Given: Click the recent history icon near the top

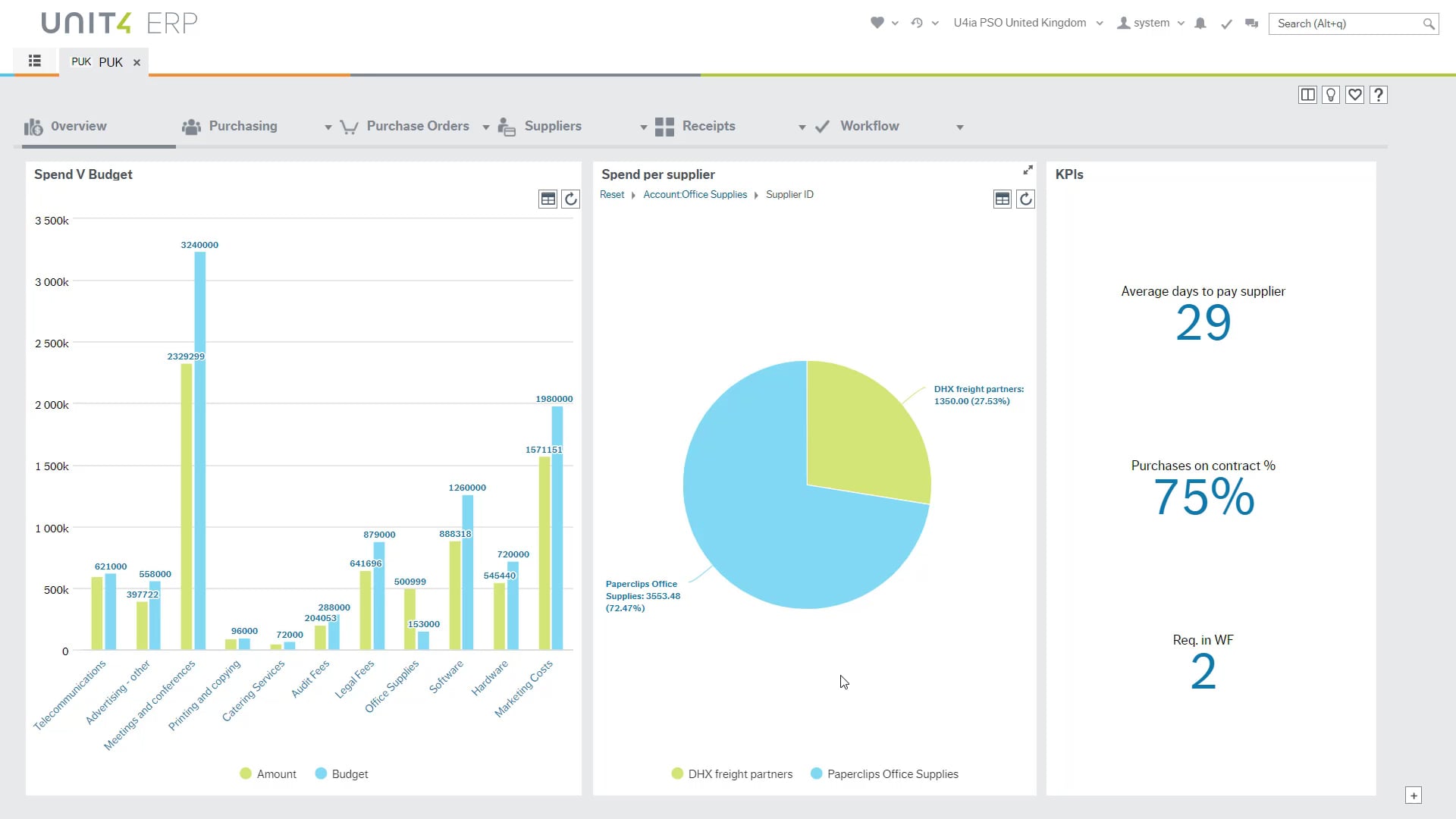Looking at the screenshot, I should point(916,23).
